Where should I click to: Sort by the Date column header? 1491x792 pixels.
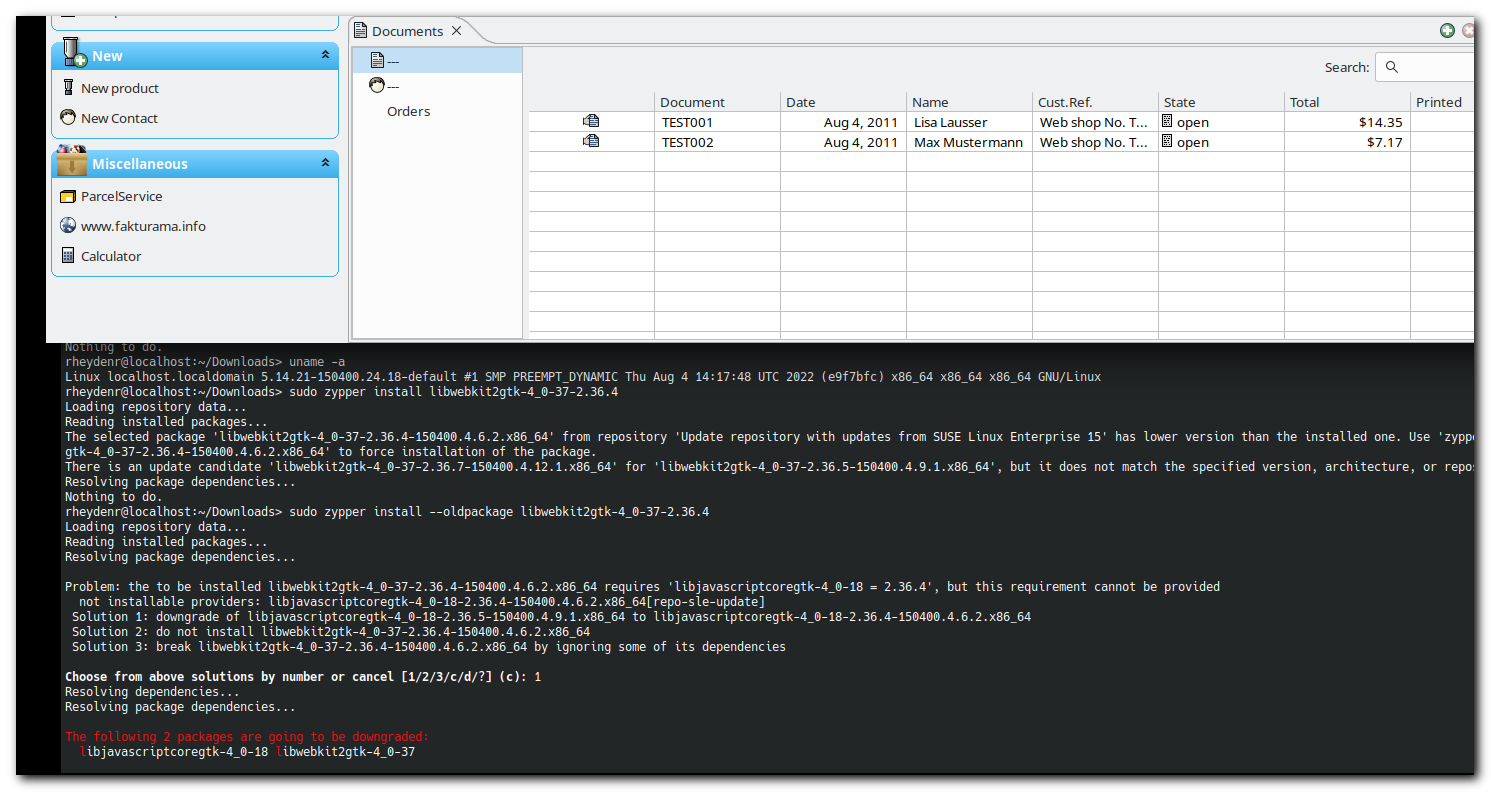[x=843, y=102]
